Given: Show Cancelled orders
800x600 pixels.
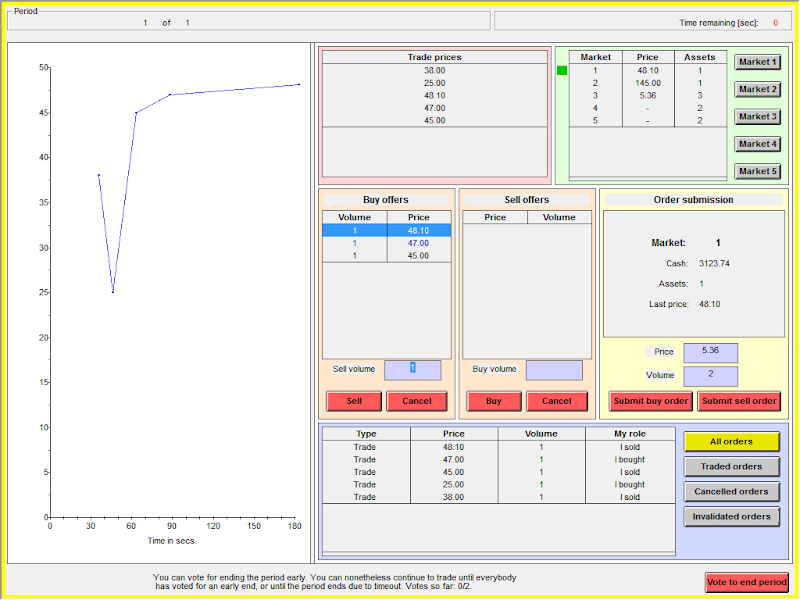Looking at the screenshot, I should pyautogui.click(x=732, y=492).
